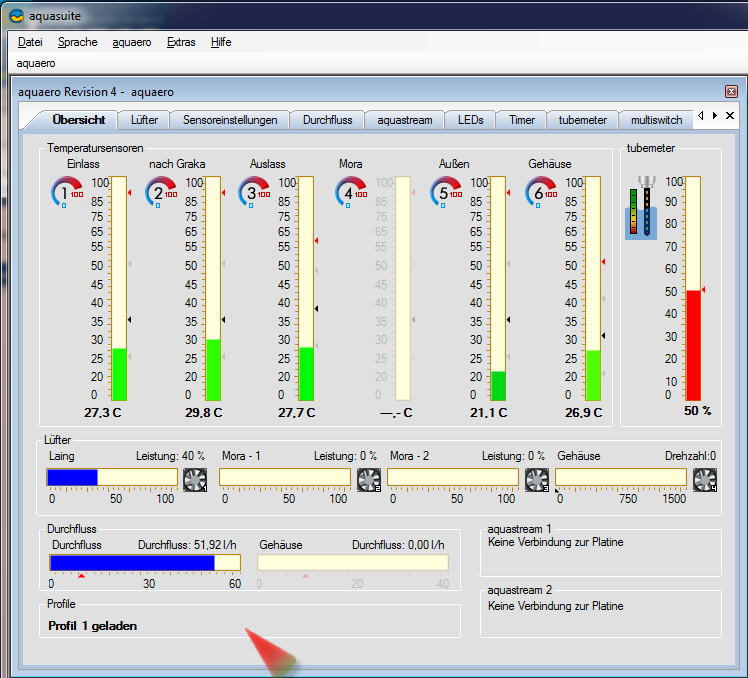Switch to the LEDs tab
The image size is (748, 678).
pos(470,120)
